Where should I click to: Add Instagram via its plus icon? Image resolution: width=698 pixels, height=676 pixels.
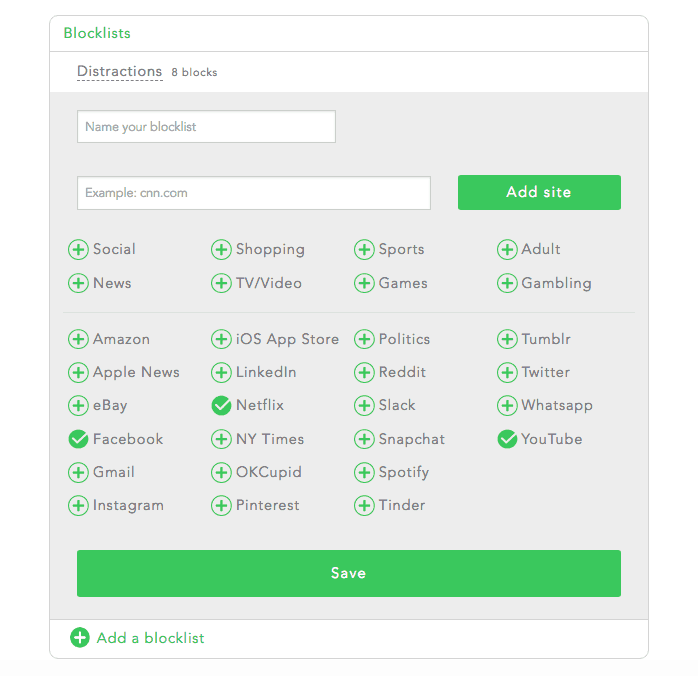(78, 506)
